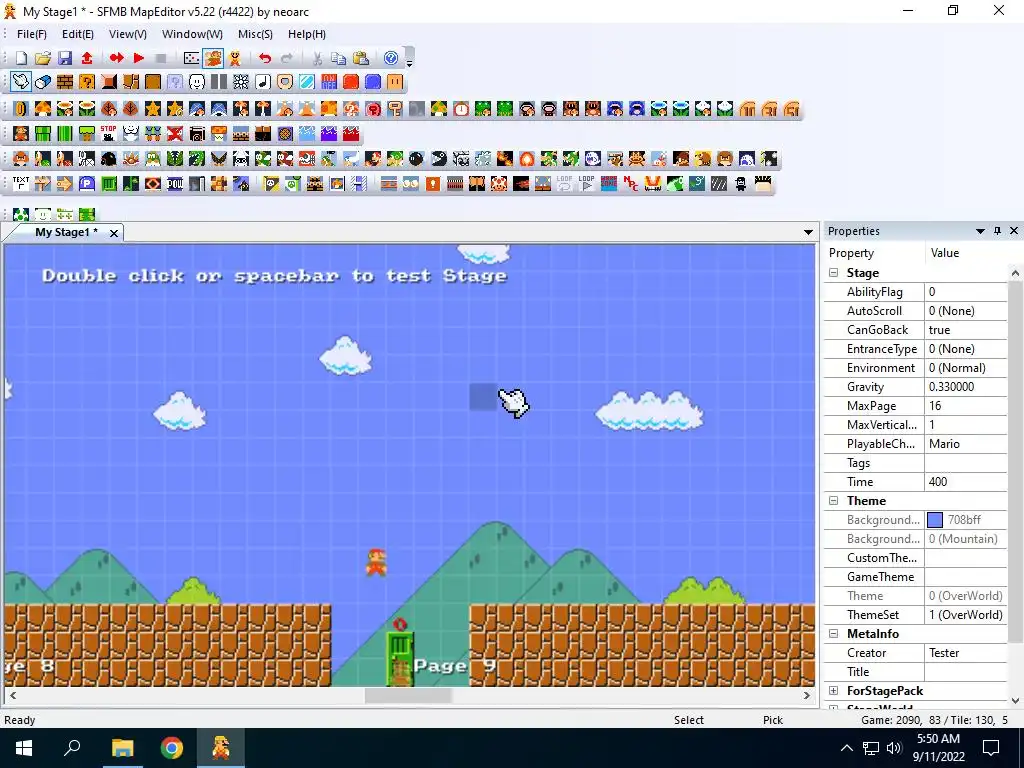Open Window menu
Viewport: 1024px width, 768px height.
tap(192, 34)
